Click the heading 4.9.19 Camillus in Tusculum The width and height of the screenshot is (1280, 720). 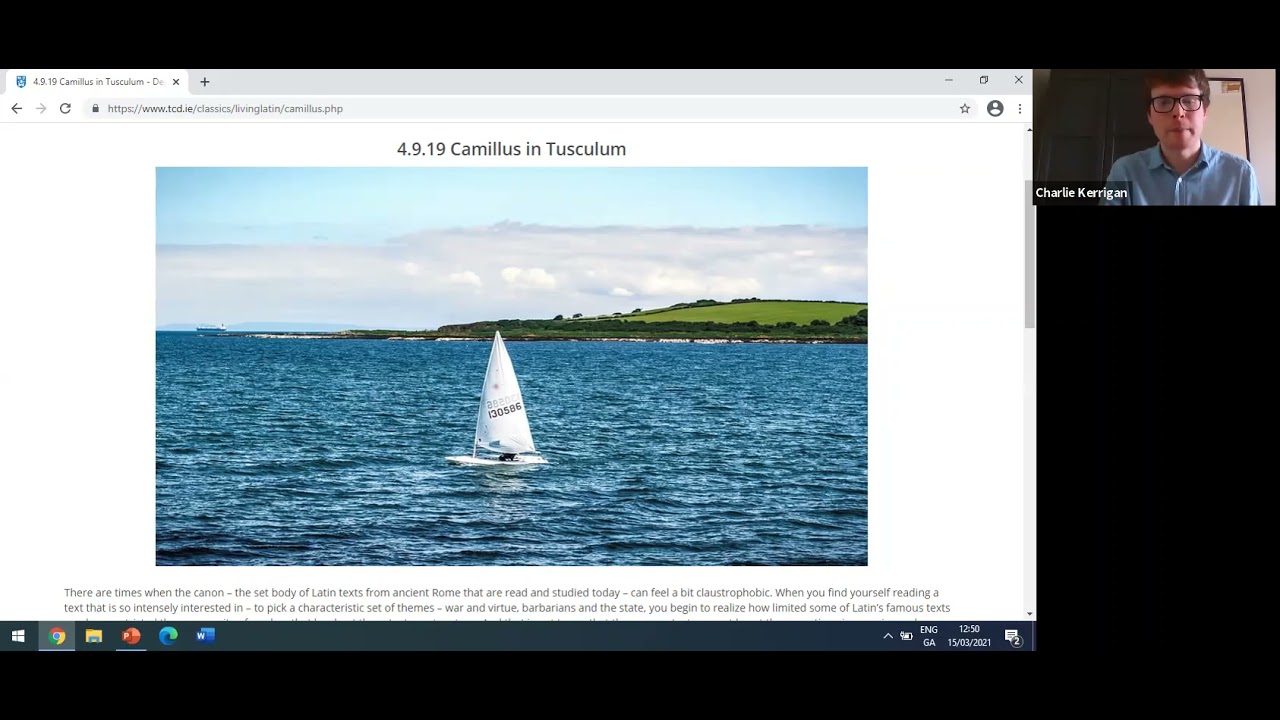(511, 149)
